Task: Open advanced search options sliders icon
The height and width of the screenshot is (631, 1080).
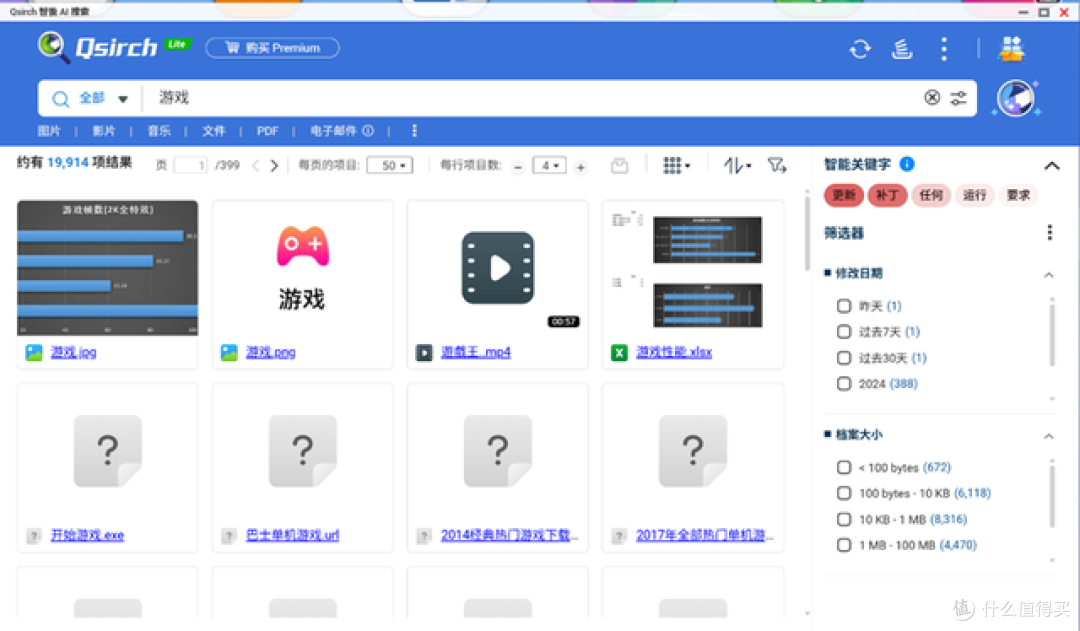Action: coord(958,98)
